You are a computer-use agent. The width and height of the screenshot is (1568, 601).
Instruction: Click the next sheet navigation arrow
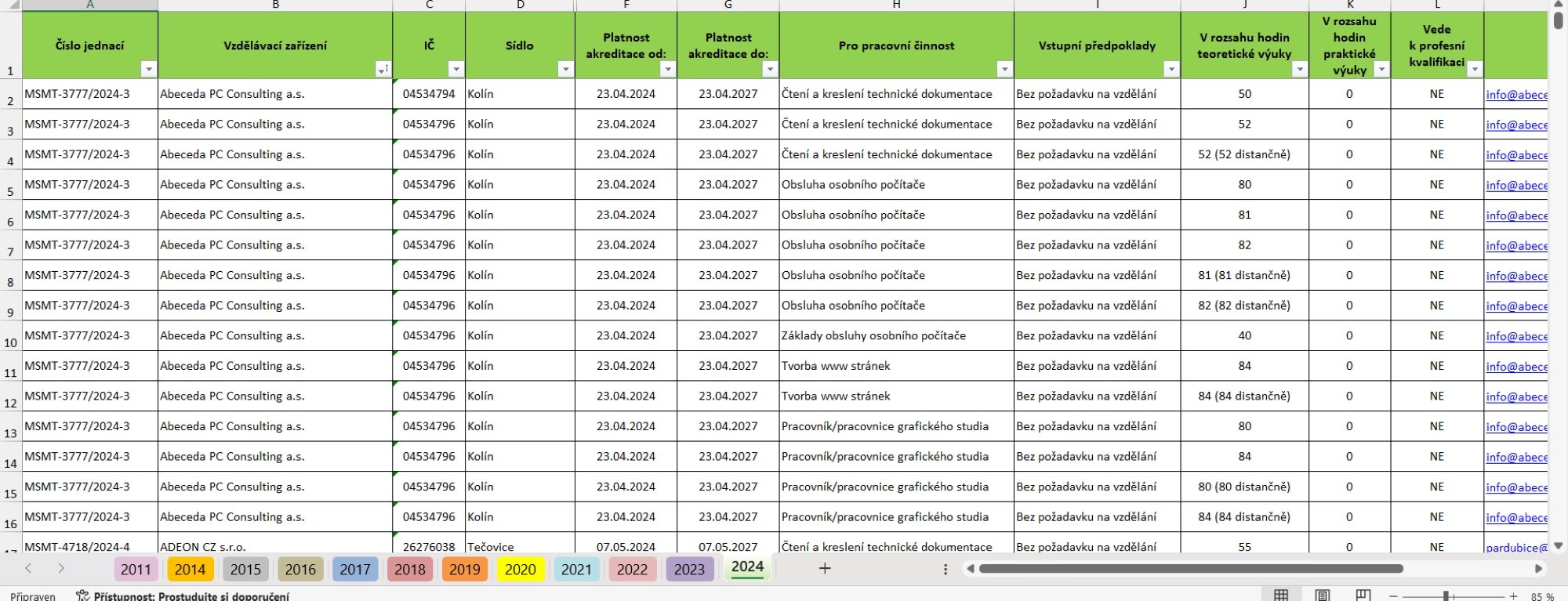pyautogui.click(x=61, y=569)
